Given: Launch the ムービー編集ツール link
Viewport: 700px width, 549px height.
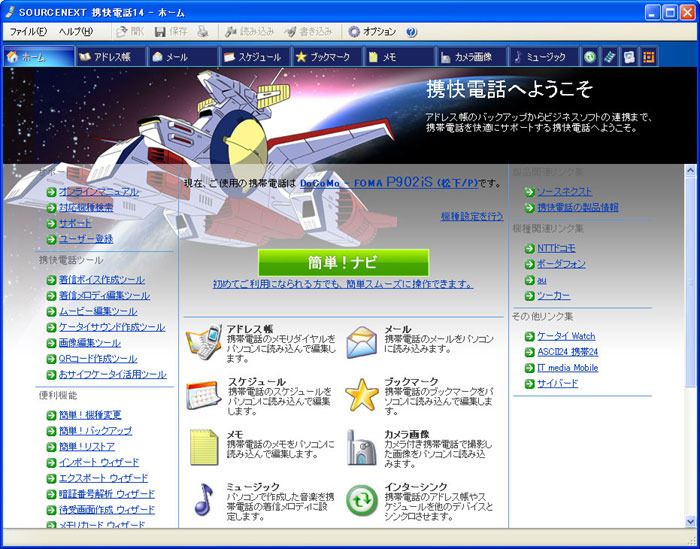Looking at the screenshot, I should pos(98,311).
